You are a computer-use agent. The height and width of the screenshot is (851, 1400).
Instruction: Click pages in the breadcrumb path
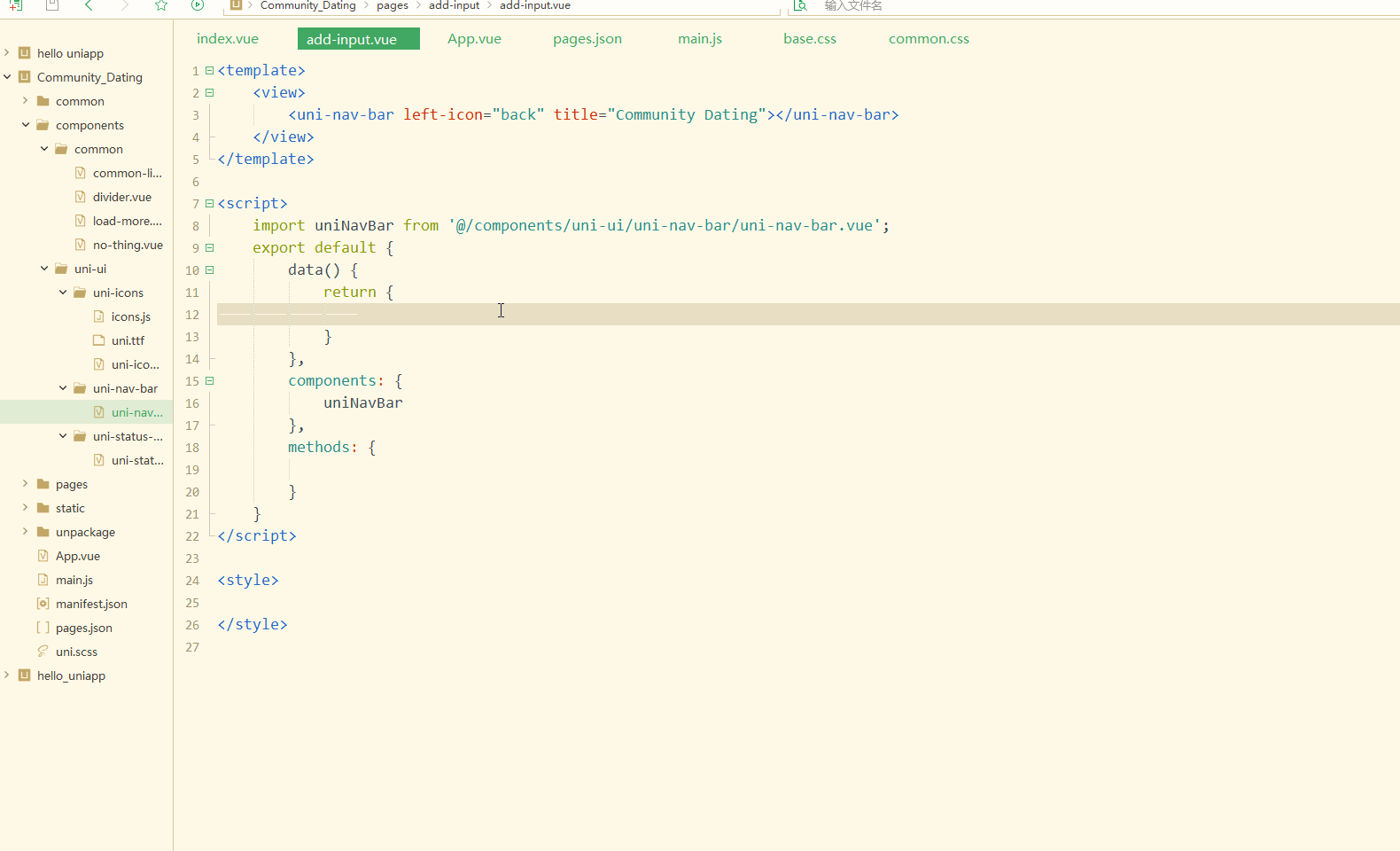point(393,5)
